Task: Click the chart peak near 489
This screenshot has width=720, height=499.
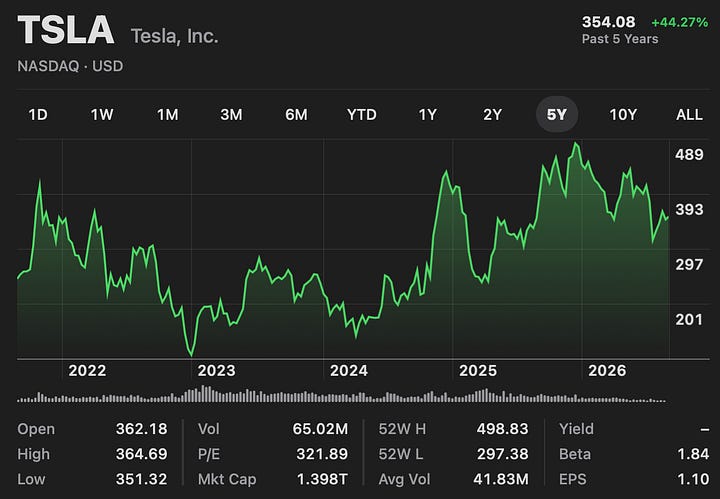Action: pos(576,143)
